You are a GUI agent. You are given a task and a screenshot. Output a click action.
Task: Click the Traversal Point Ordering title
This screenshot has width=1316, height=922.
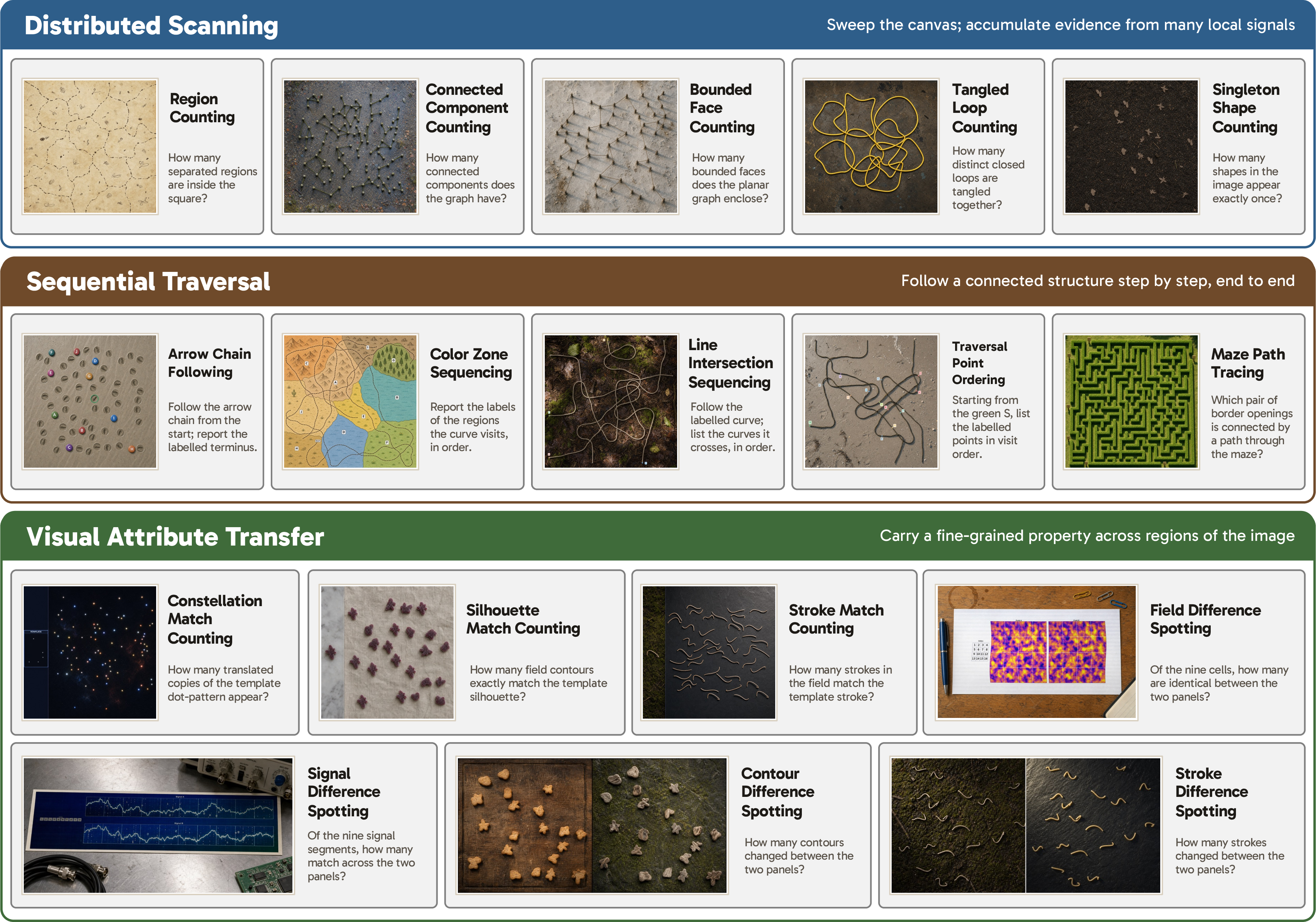tap(979, 363)
